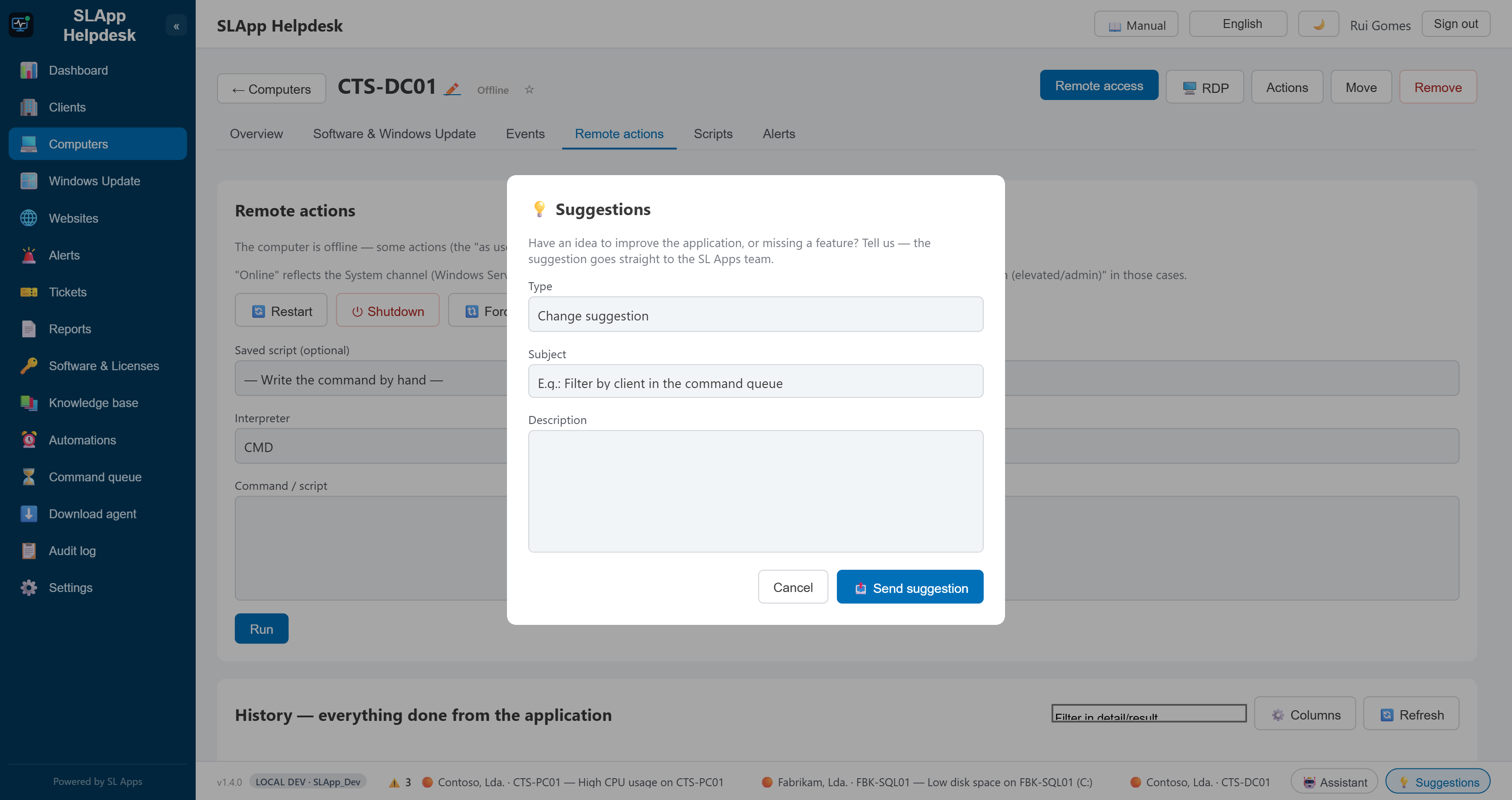
Task: Click the SLApp Helpdesk logo icon
Action: click(21, 25)
